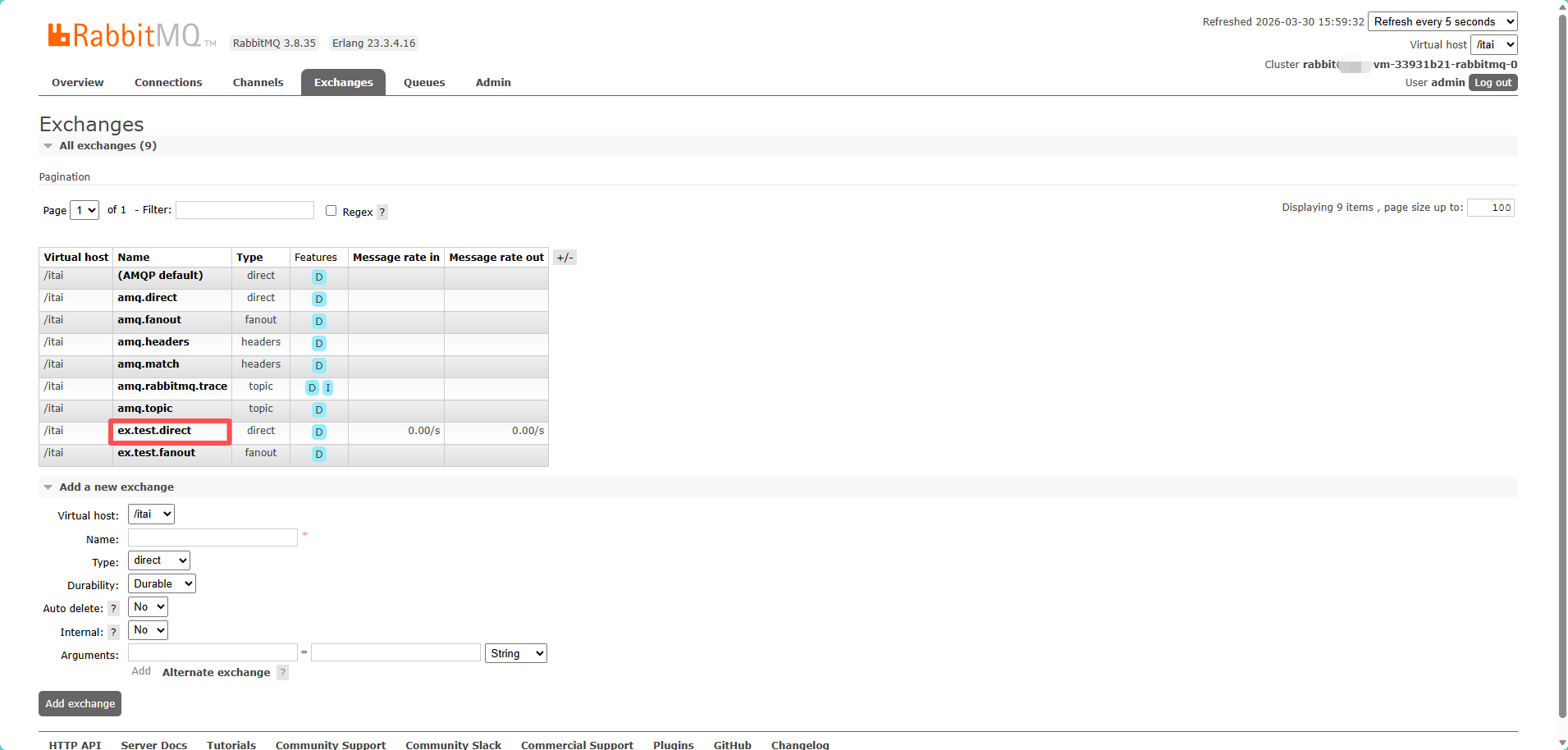The image size is (1568, 750).
Task: Enable the Regex filter checkbox
Action: (331, 211)
